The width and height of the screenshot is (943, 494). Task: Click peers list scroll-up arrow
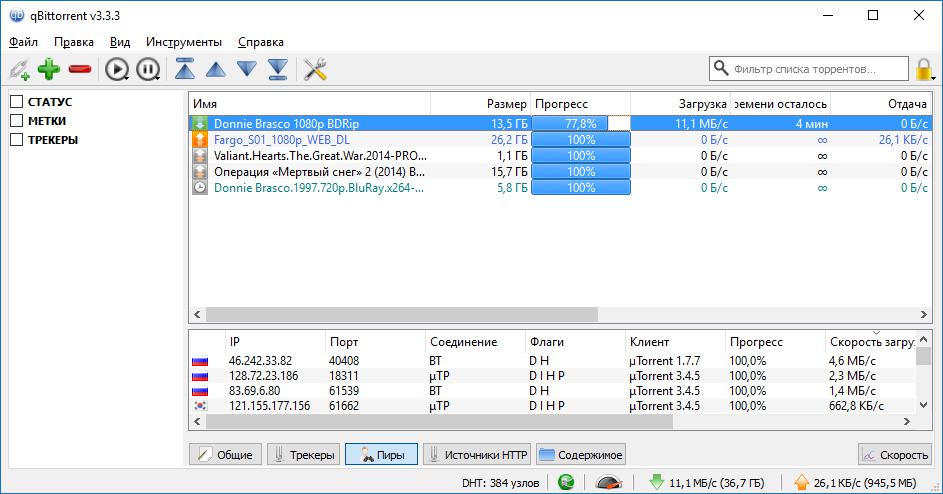(x=924, y=339)
